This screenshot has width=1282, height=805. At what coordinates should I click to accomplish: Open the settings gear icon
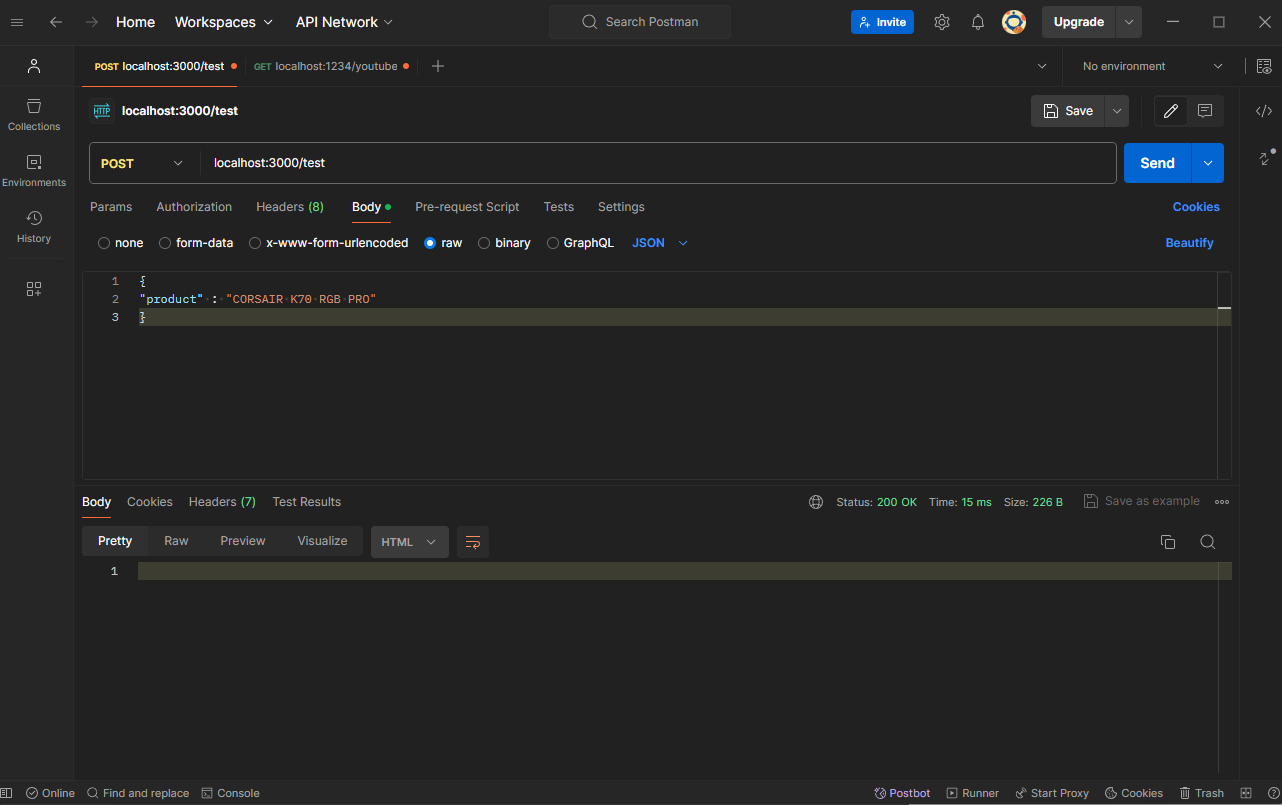coord(942,22)
